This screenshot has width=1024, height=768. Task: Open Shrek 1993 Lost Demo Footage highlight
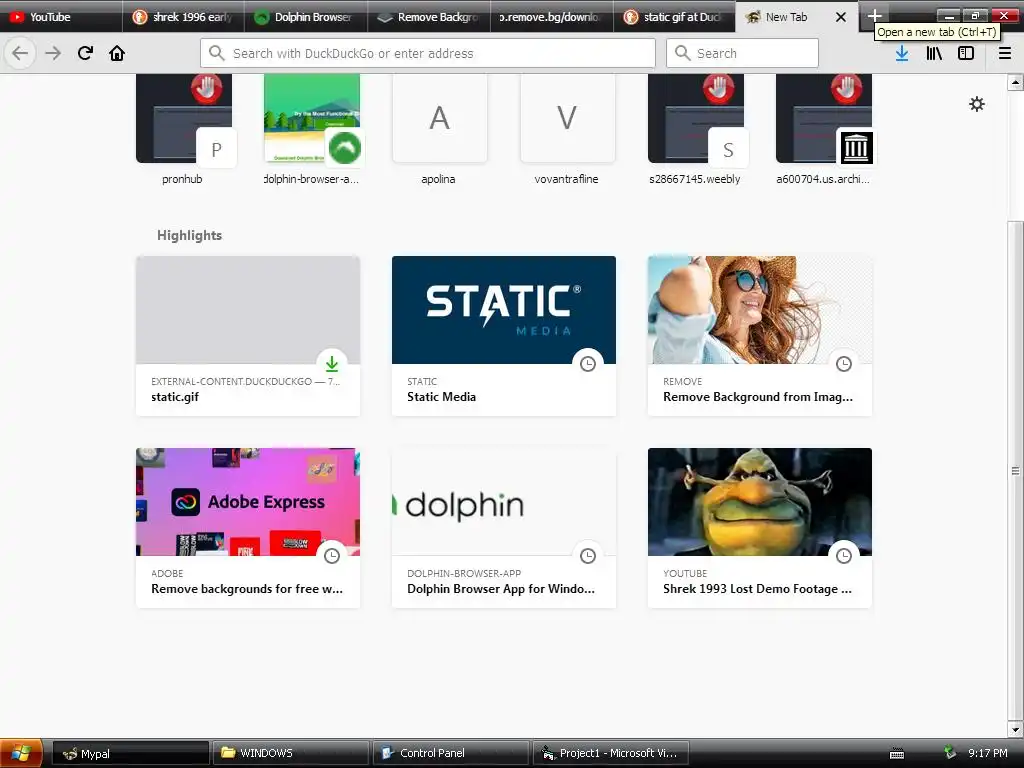click(760, 528)
